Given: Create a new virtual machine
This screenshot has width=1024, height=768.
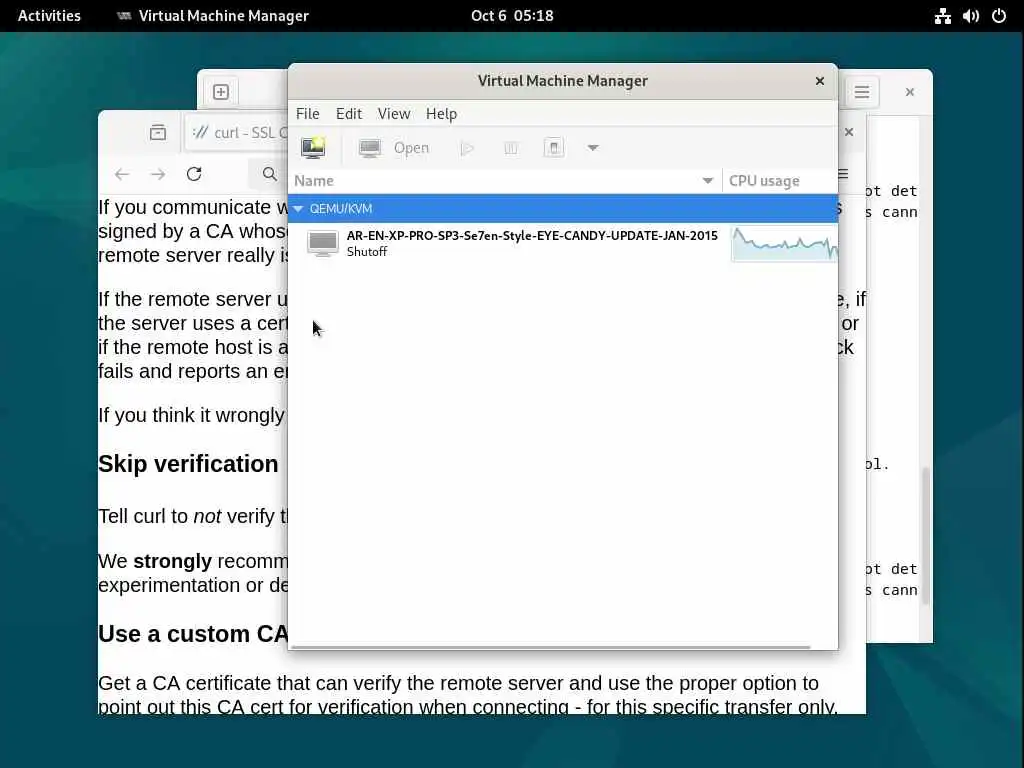Looking at the screenshot, I should (x=313, y=148).
